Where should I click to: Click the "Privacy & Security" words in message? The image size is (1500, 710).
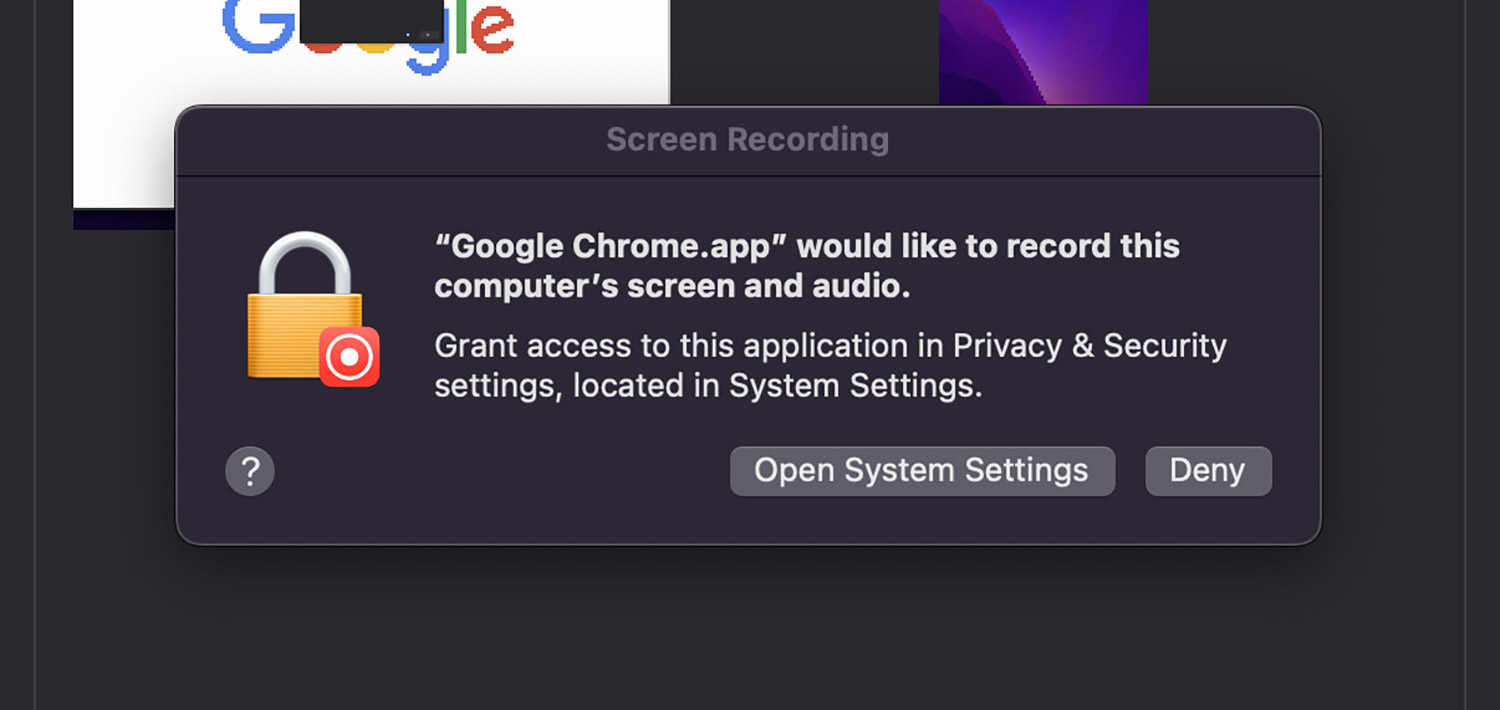click(x=1089, y=346)
